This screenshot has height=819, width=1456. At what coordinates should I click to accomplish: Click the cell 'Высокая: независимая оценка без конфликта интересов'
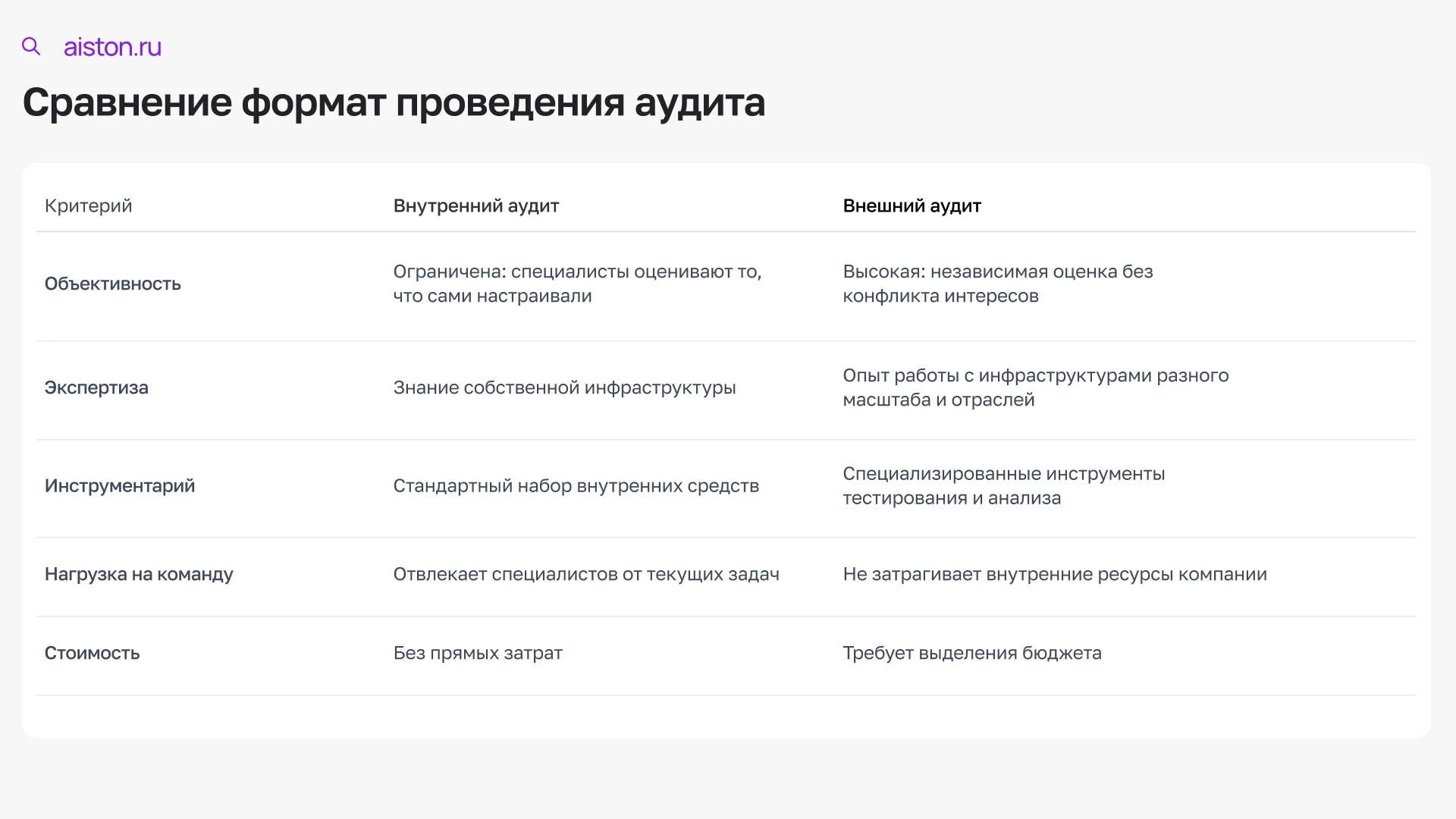point(998,284)
